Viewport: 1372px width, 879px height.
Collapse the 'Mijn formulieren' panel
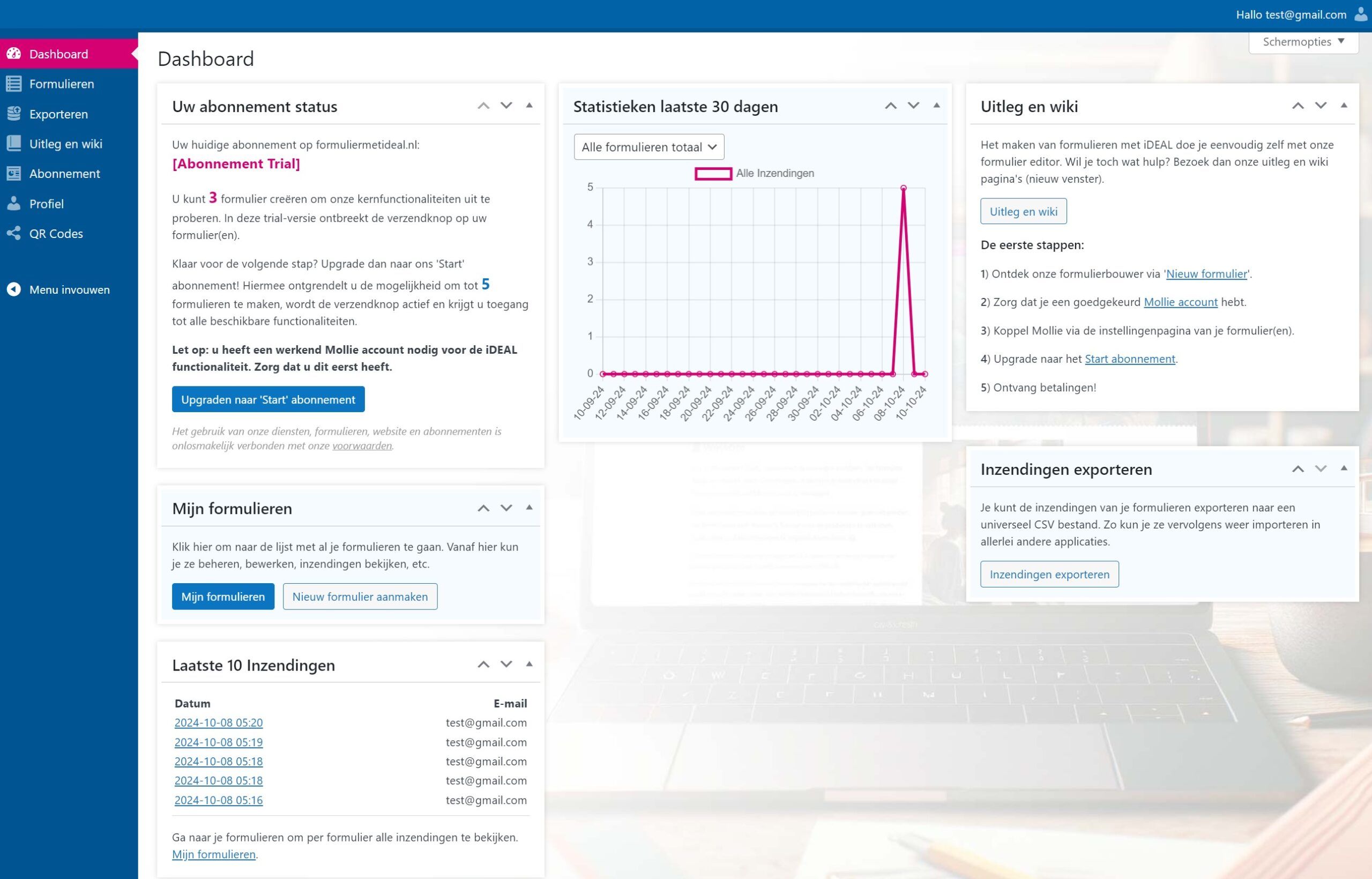(x=529, y=508)
